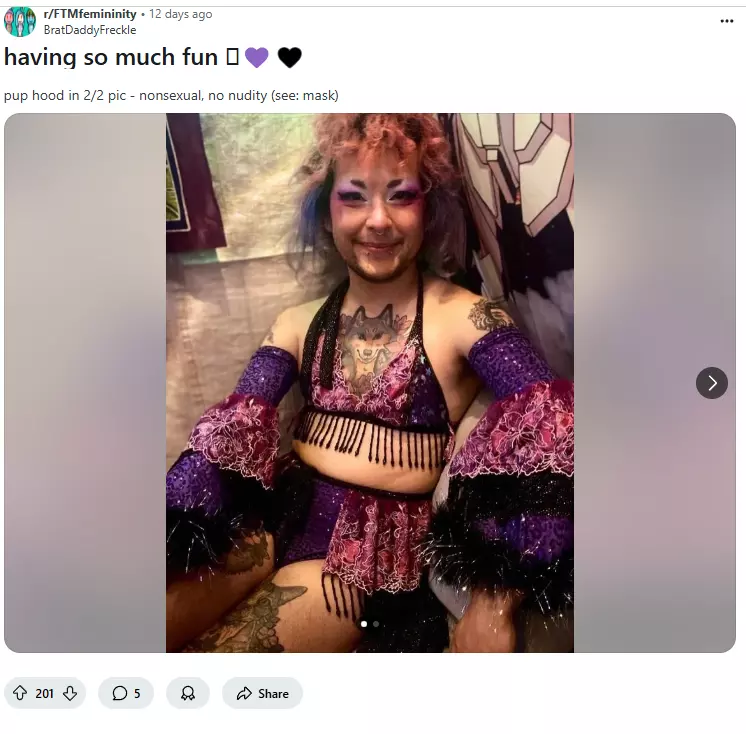Image resolution: width=746 pixels, height=734 pixels.
Task: Open the "having so much fun" post title
Action: [x=110, y=58]
